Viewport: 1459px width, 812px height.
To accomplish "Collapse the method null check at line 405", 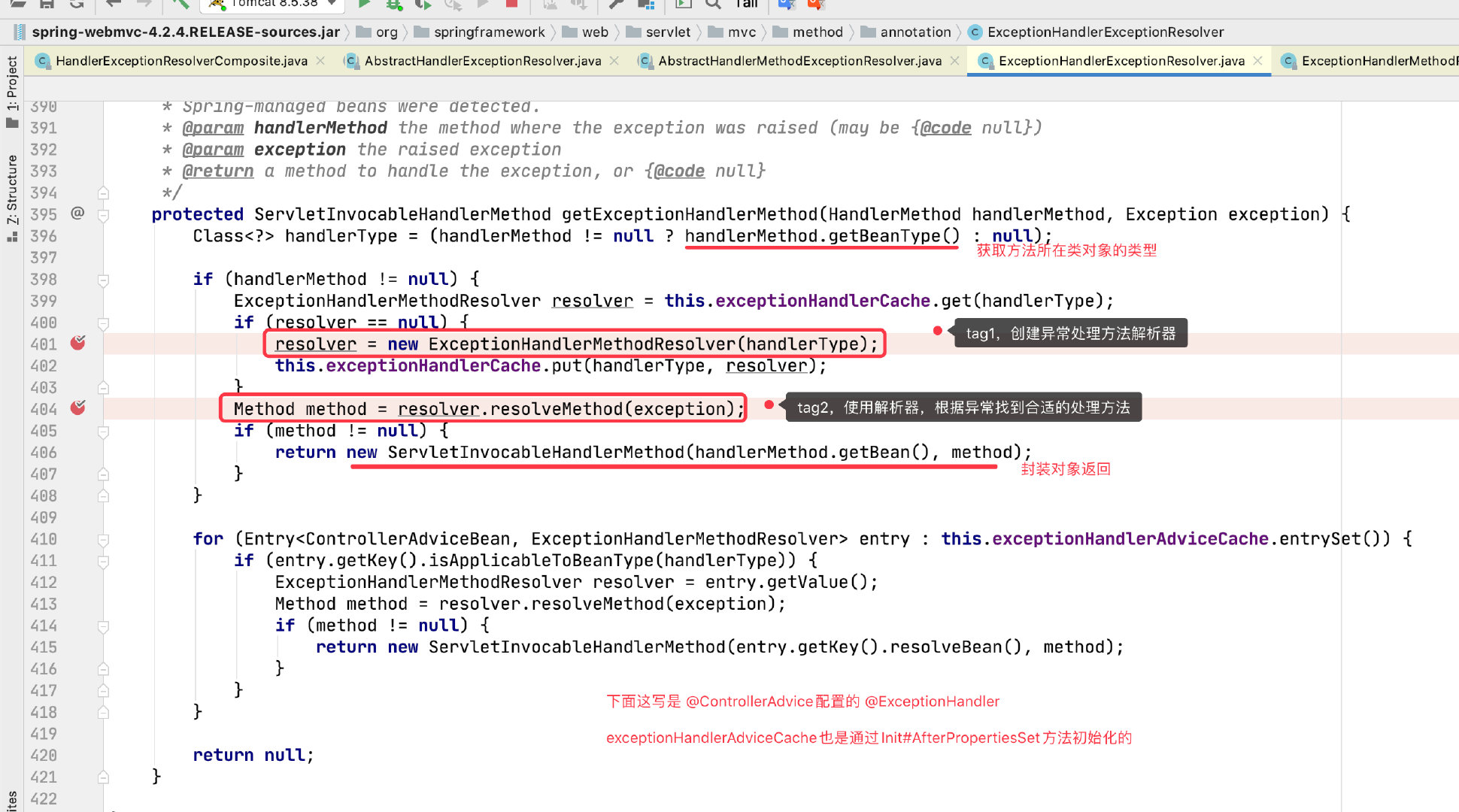I will click(104, 432).
